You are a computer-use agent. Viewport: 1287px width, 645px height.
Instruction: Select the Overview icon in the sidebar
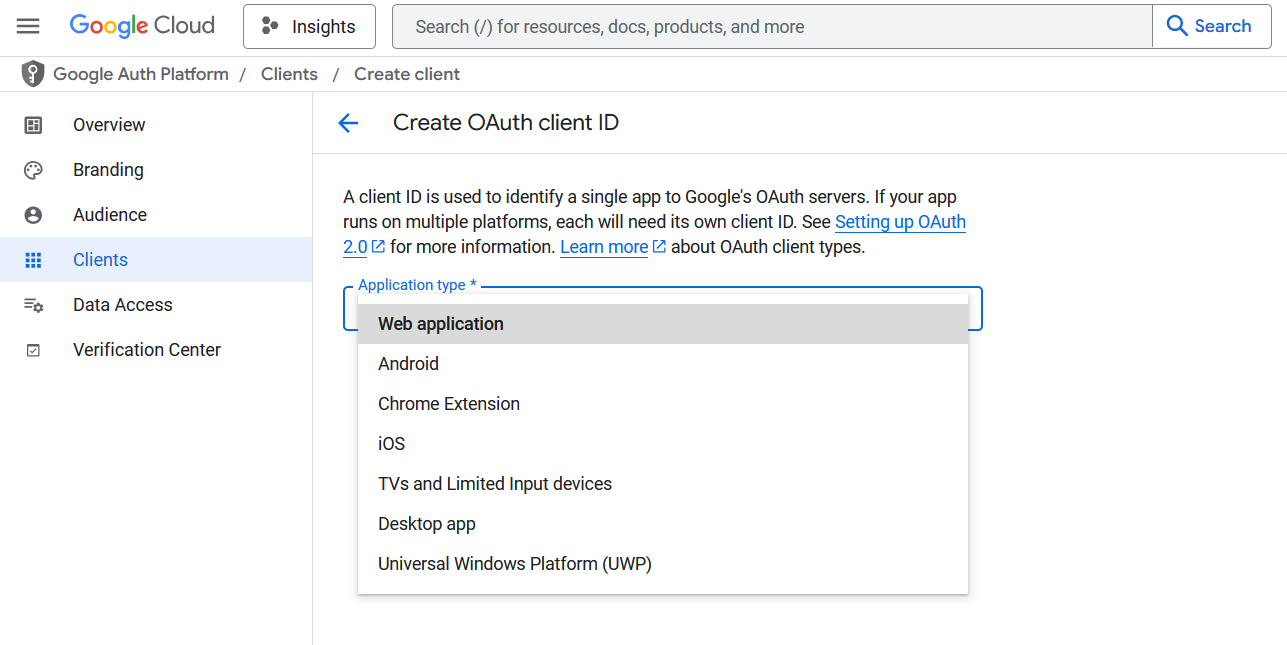coord(34,124)
